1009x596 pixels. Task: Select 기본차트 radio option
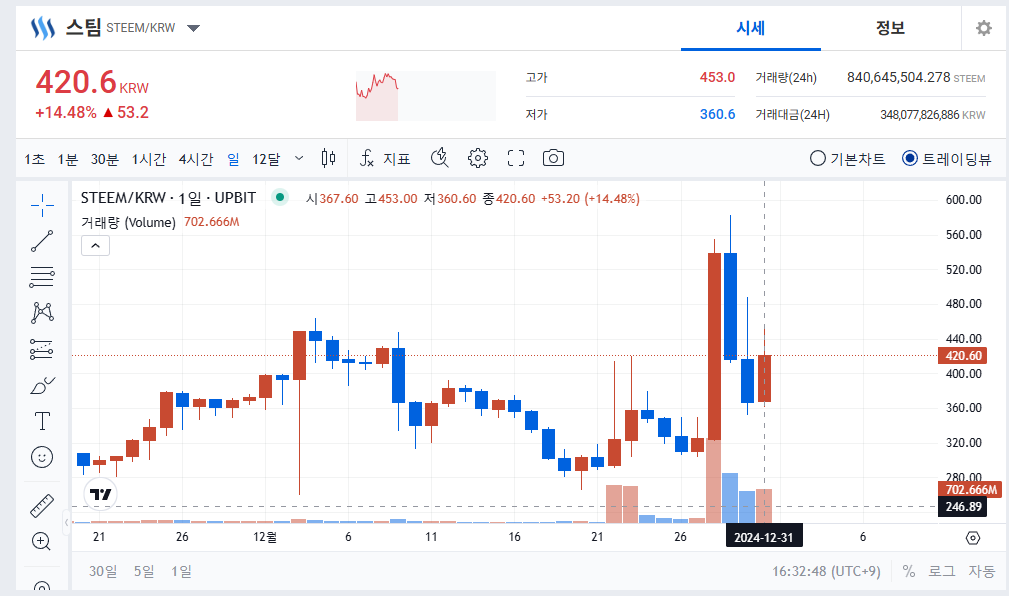coord(847,158)
